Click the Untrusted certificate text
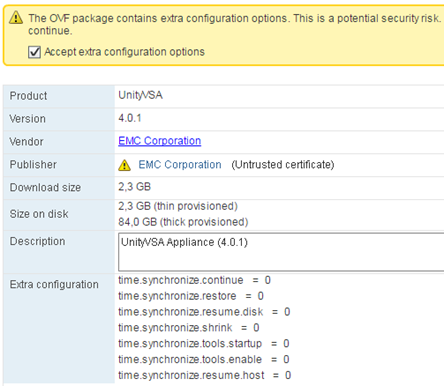The image size is (444, 386). [x=283, y=165]
